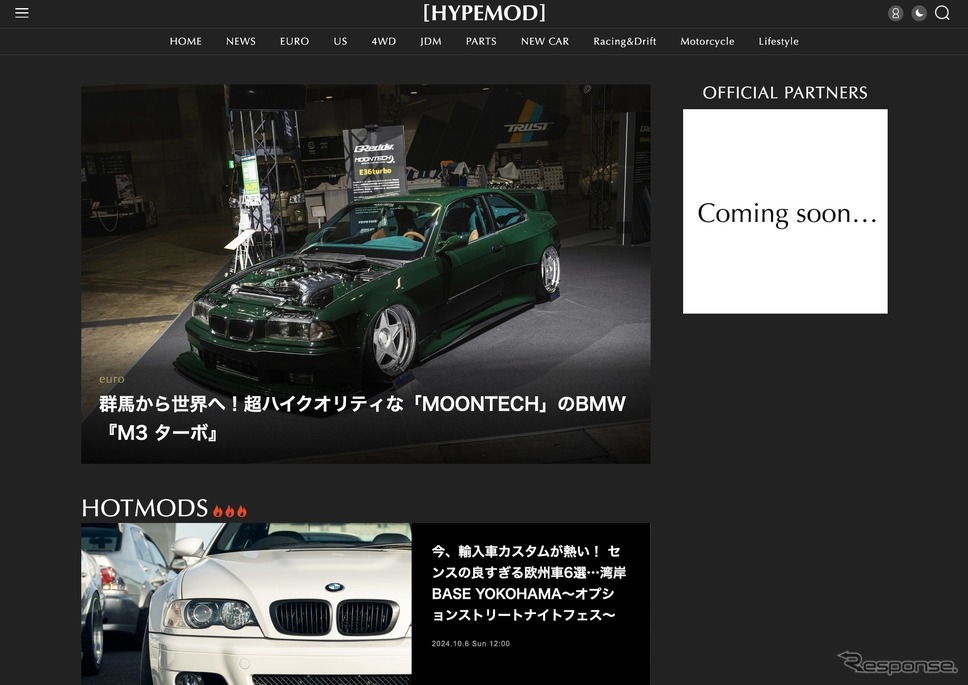Viewport: 968px width, 685px height.
Task: Click the 'Coming soon…' partners banner
Action: coord(785,212)
